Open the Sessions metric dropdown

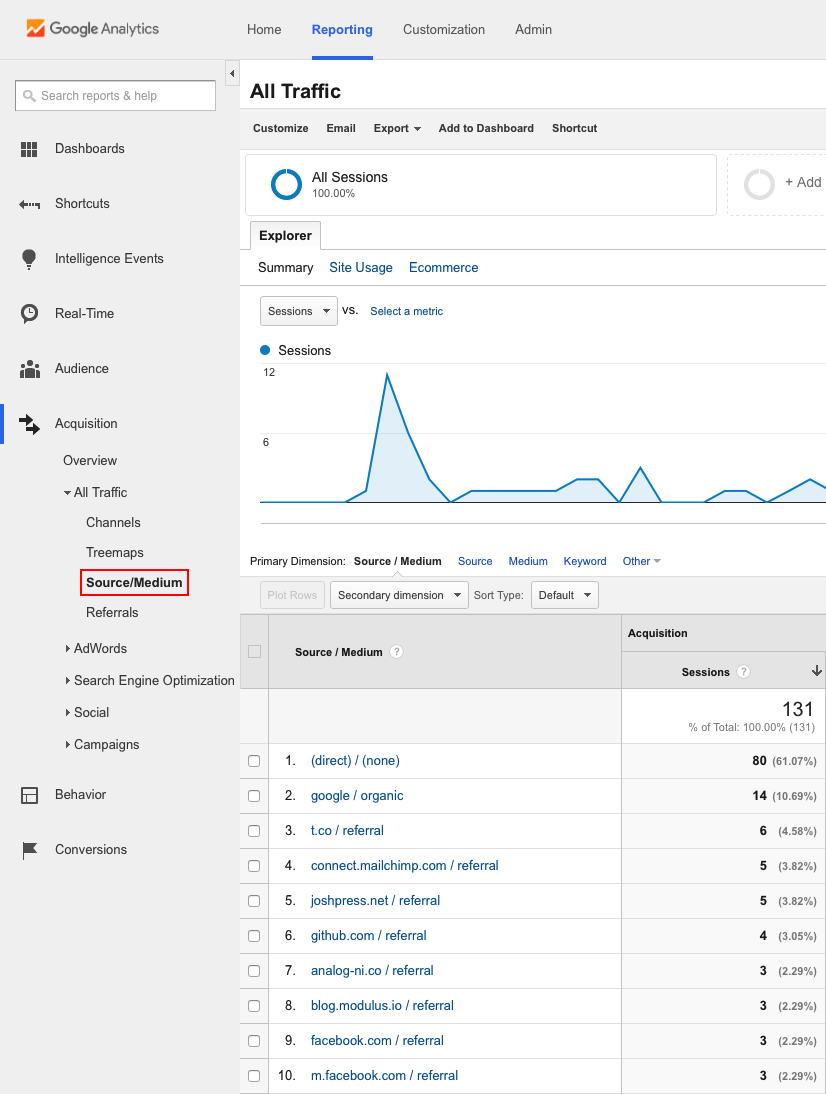[299, 311]
